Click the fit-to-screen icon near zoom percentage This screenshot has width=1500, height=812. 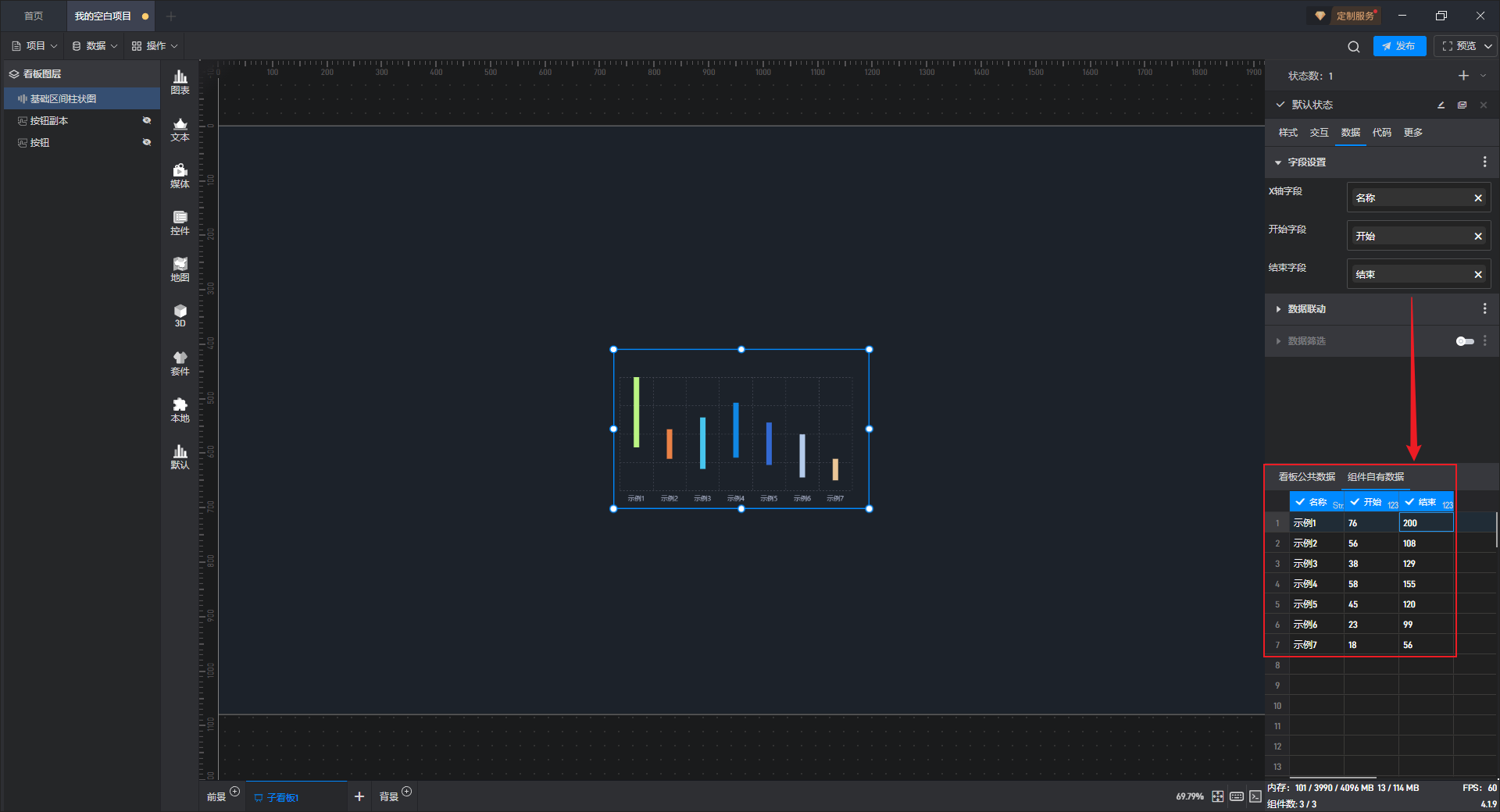pos(1217,796)
